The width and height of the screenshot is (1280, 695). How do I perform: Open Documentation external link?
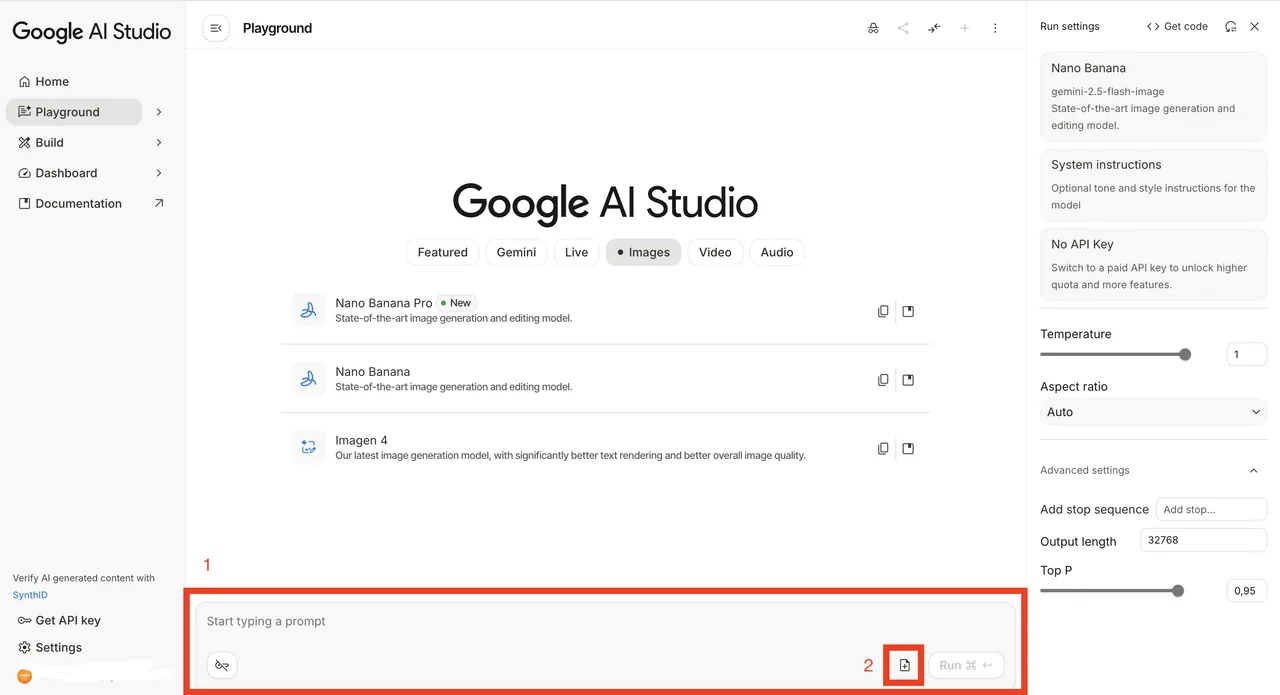[92, 203]
